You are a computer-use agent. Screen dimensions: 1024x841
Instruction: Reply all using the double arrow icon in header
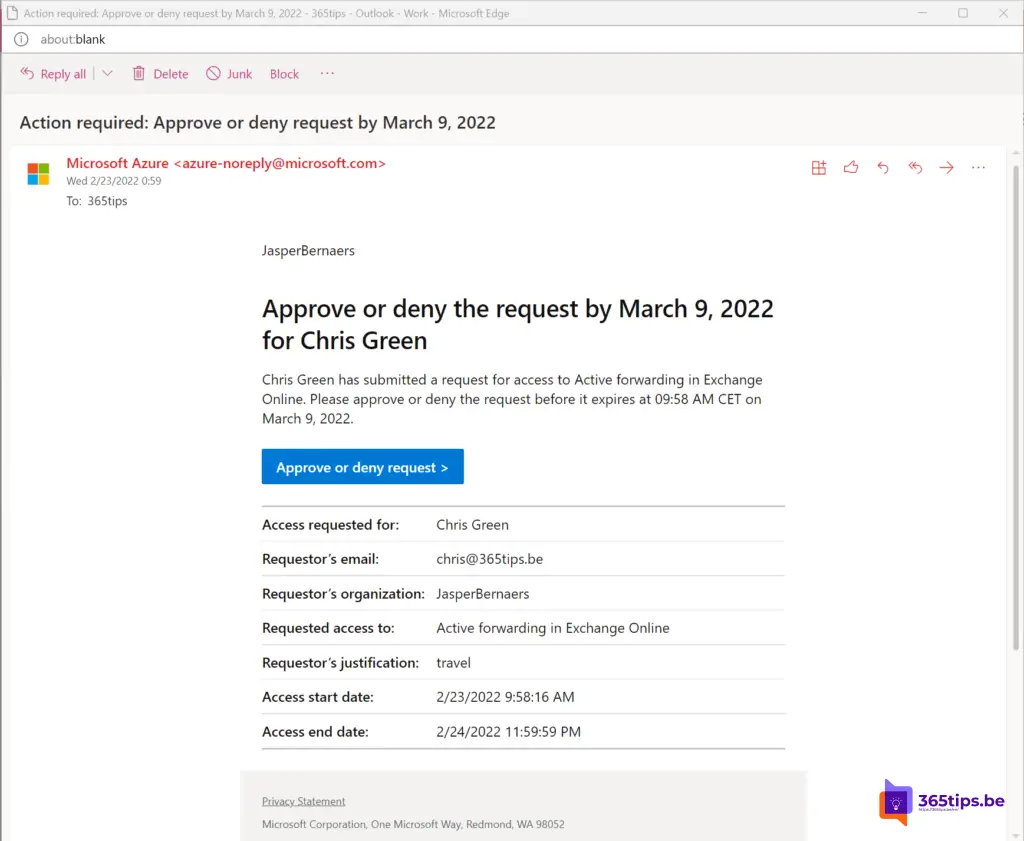[915, 168]
